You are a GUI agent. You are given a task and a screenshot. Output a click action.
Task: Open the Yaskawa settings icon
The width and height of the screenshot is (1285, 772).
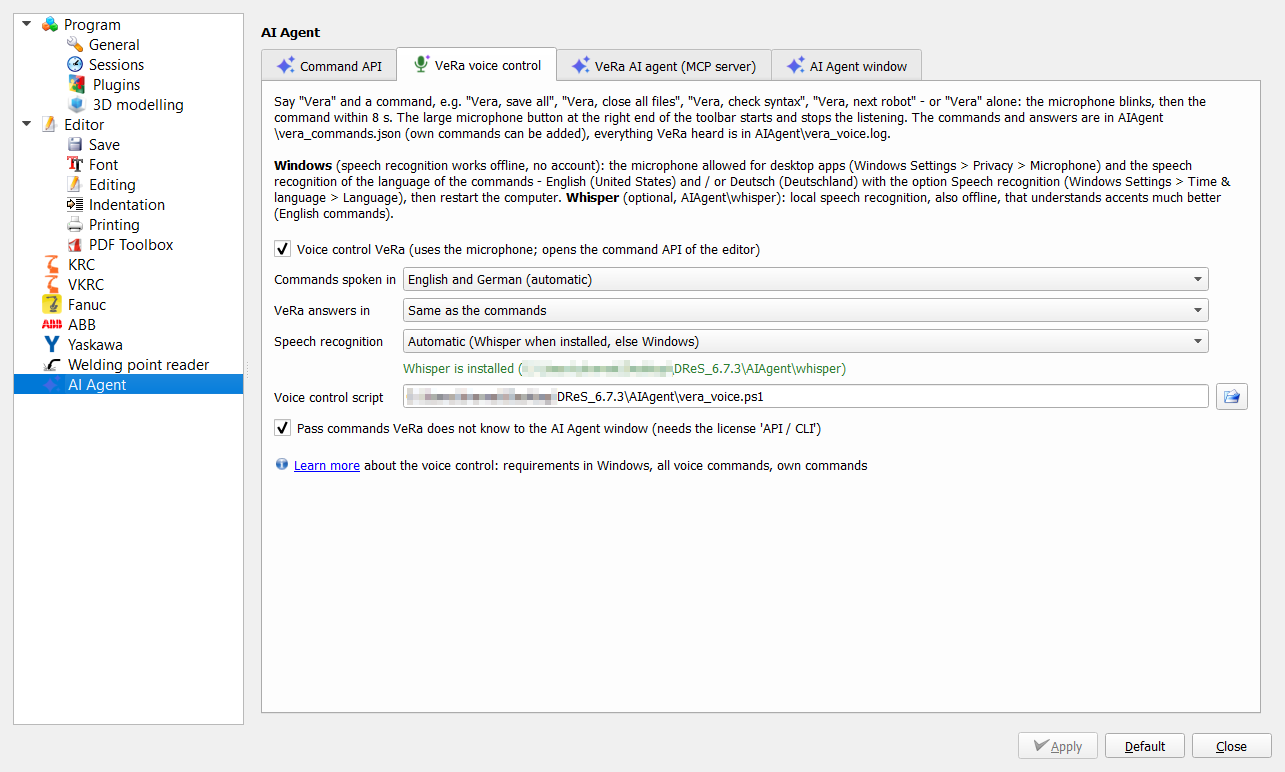pos(52,345)
